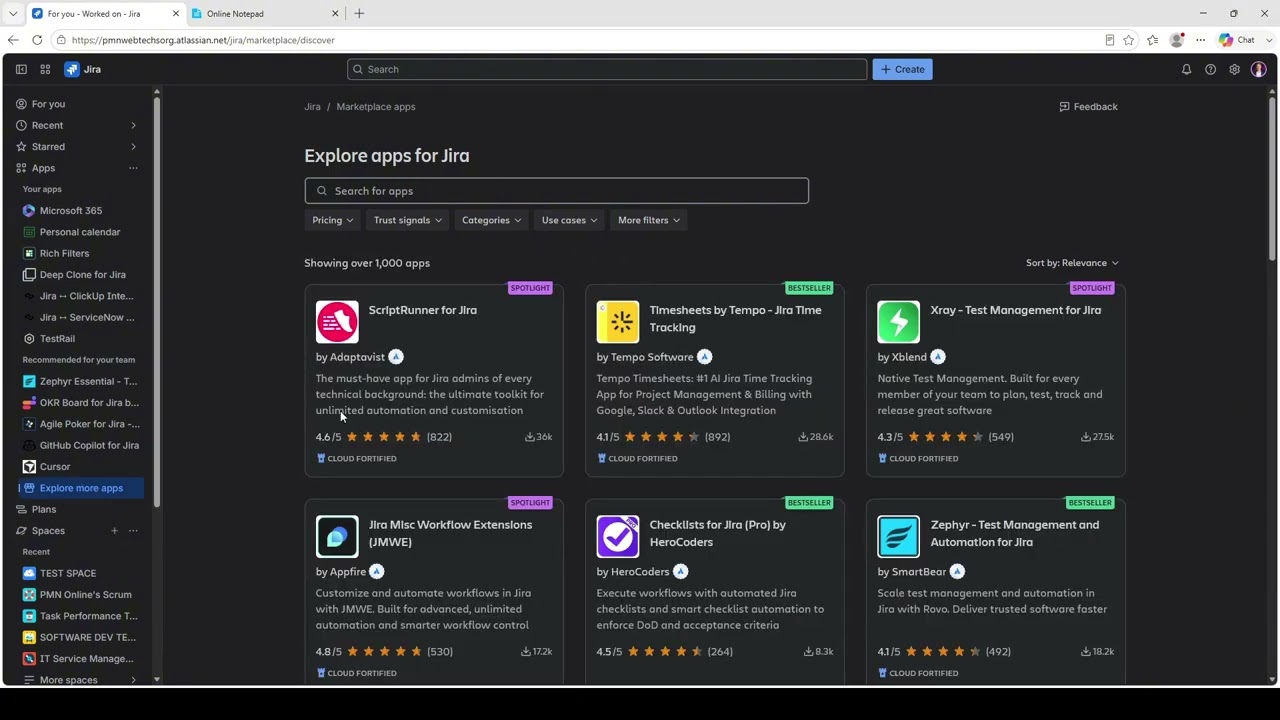Image resolution: width=1280 pixels, height=720 pixels.
Task: Open Xray - Test Management for Jira title
Action: (x=1016, y=310)
